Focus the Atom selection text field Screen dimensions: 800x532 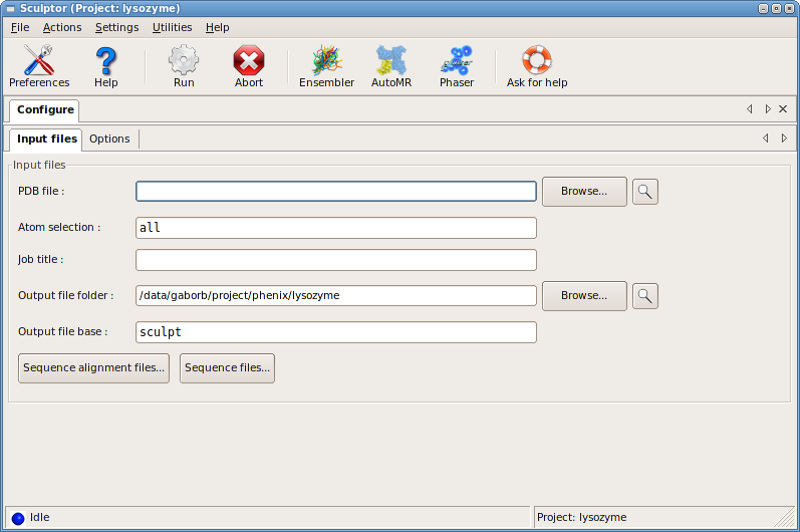(x=336, y=228)
